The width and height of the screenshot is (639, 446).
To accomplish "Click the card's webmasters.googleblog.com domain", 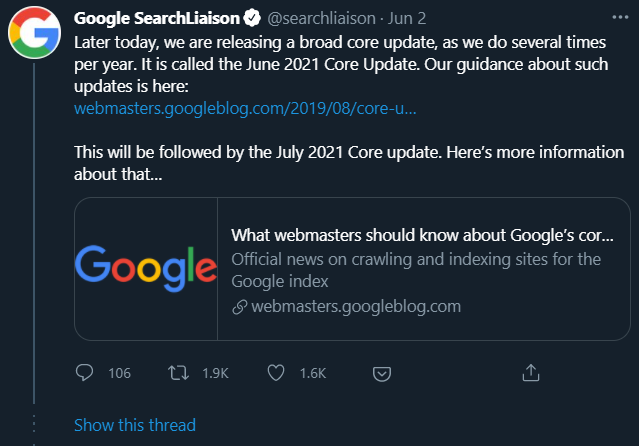I will (355, 306).
